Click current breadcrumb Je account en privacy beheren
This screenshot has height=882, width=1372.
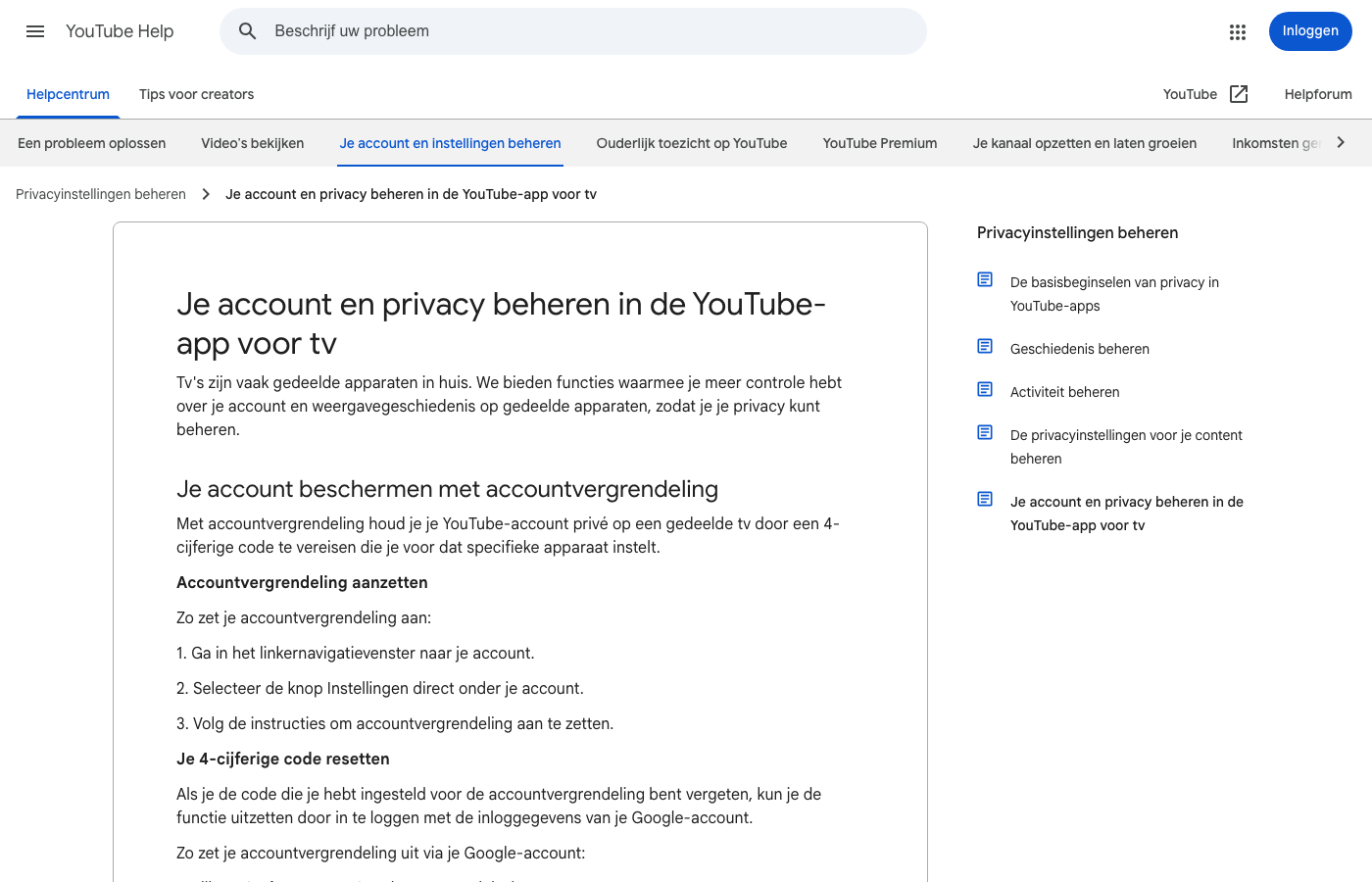(411, 194)
